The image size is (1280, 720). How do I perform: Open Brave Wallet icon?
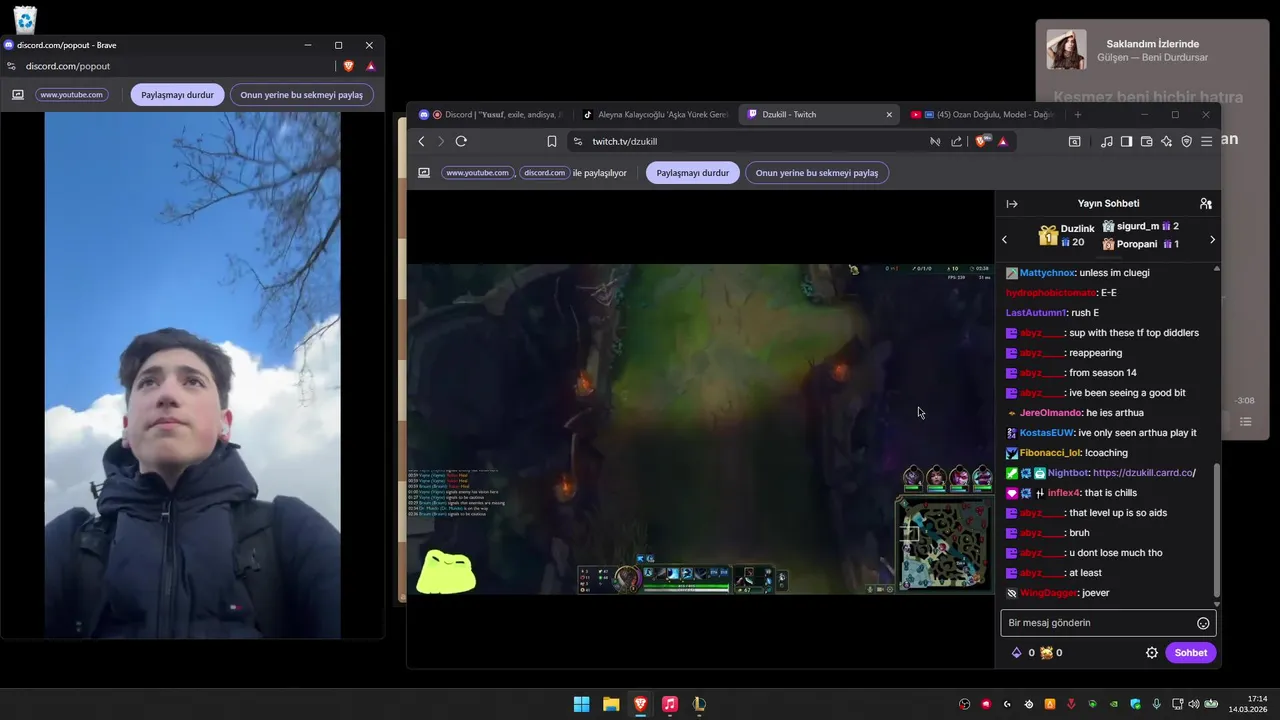(1146, 142)
